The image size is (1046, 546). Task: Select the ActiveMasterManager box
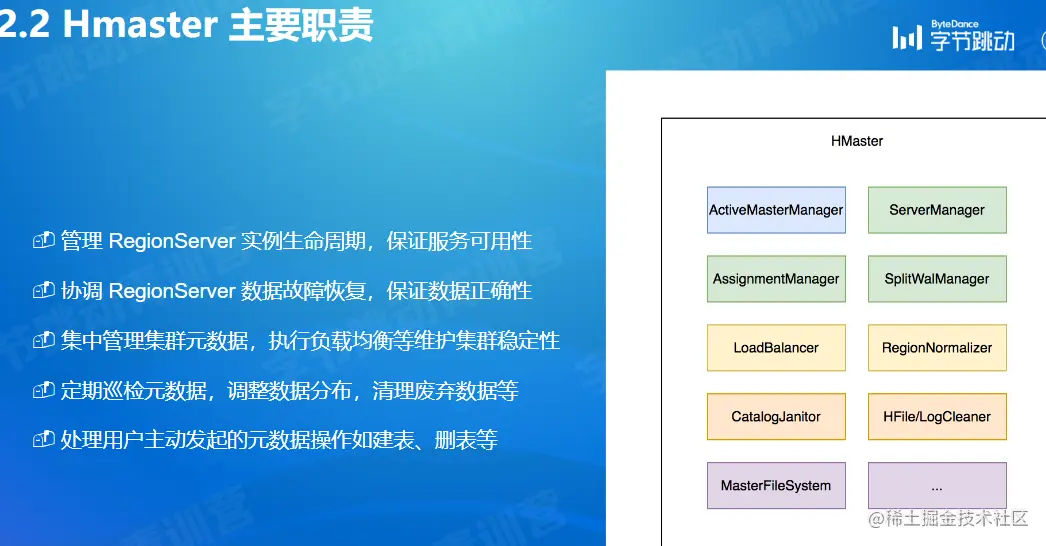coord(776,210)
